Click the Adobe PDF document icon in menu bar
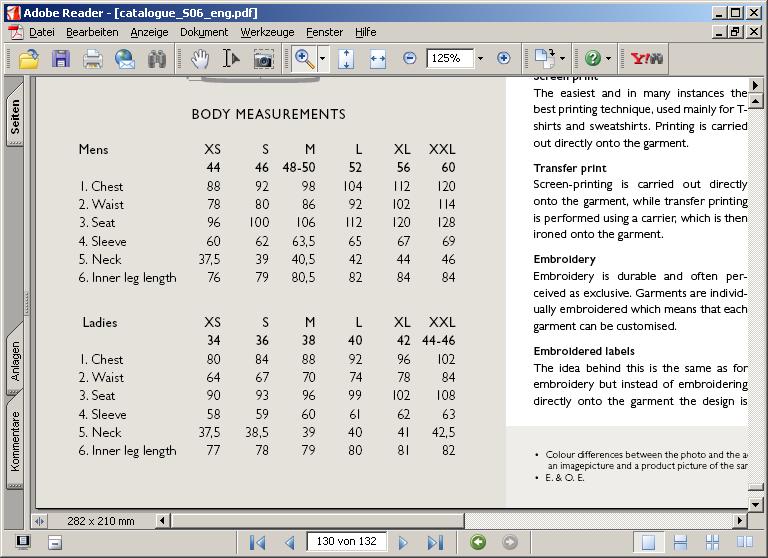Viewport: 768px width, 558px height. coord(16,32)
